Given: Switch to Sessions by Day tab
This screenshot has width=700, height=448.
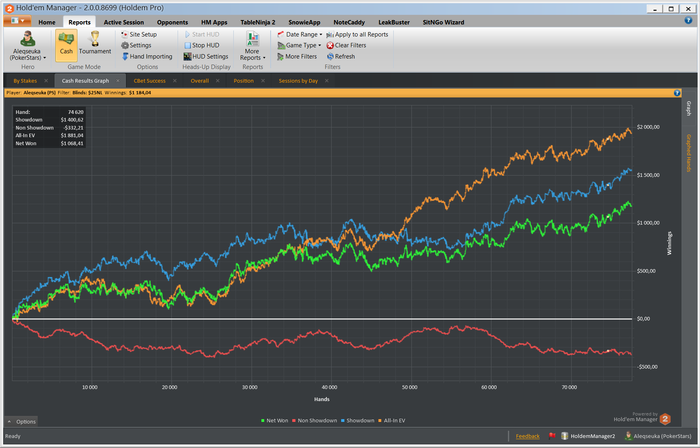Looking at the screenshot, I should [298, 81].
